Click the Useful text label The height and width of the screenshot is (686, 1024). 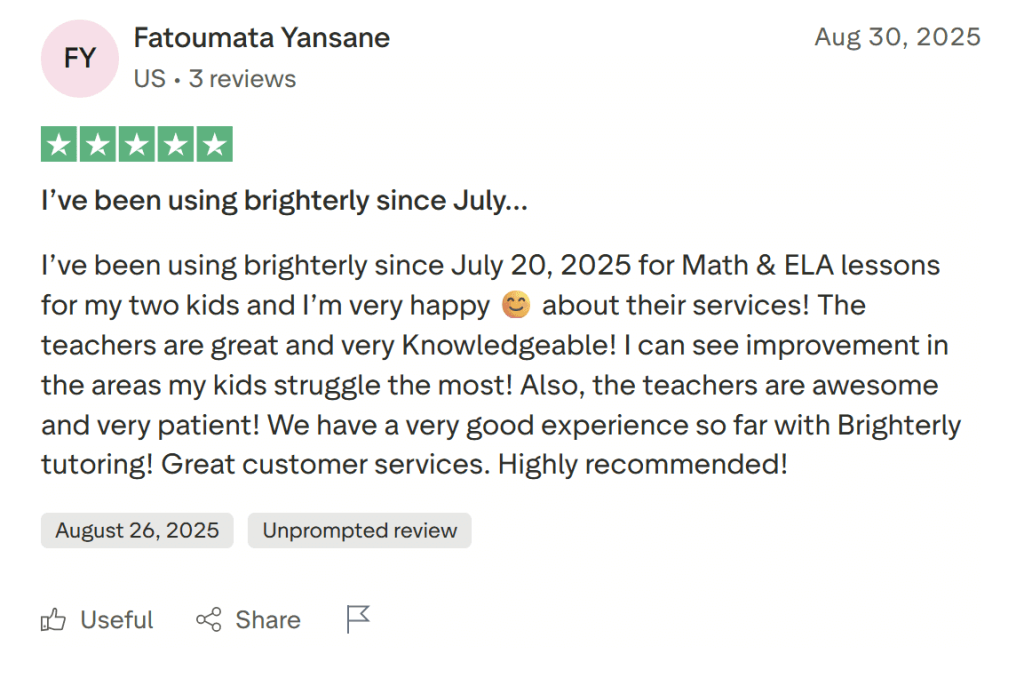tap(117, 620)
